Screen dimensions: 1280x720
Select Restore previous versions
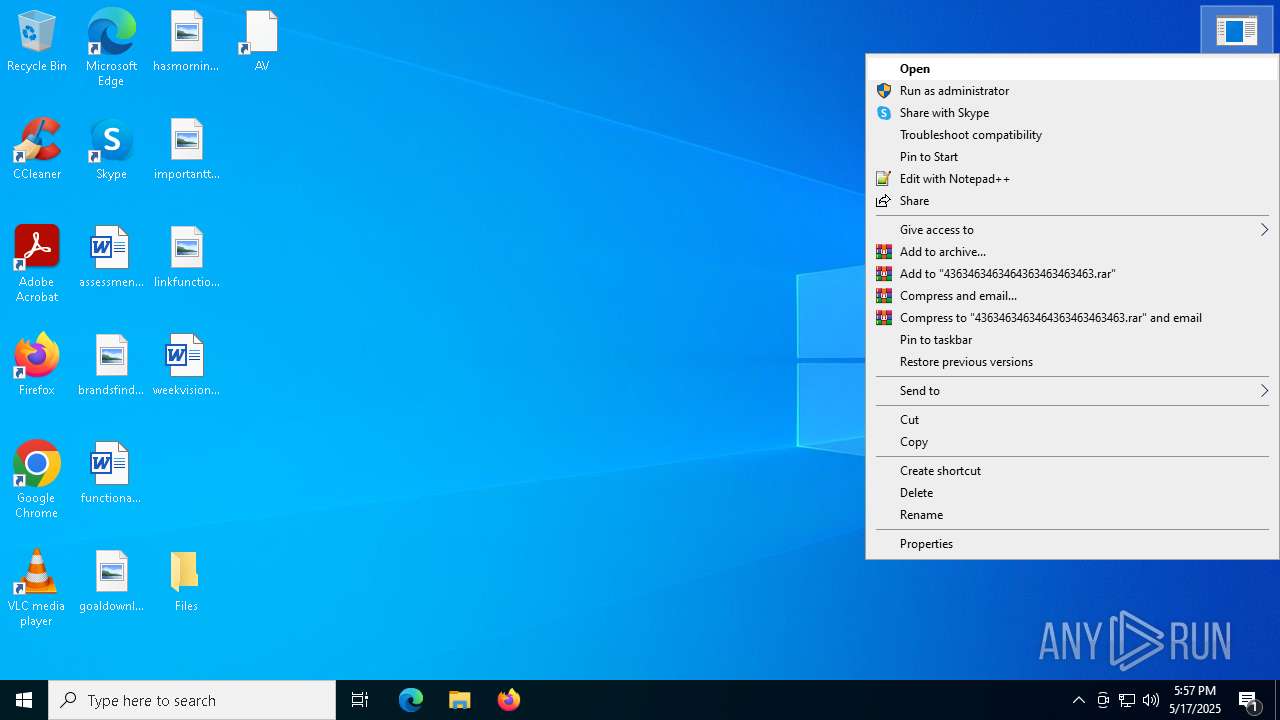coord(1072,362)
